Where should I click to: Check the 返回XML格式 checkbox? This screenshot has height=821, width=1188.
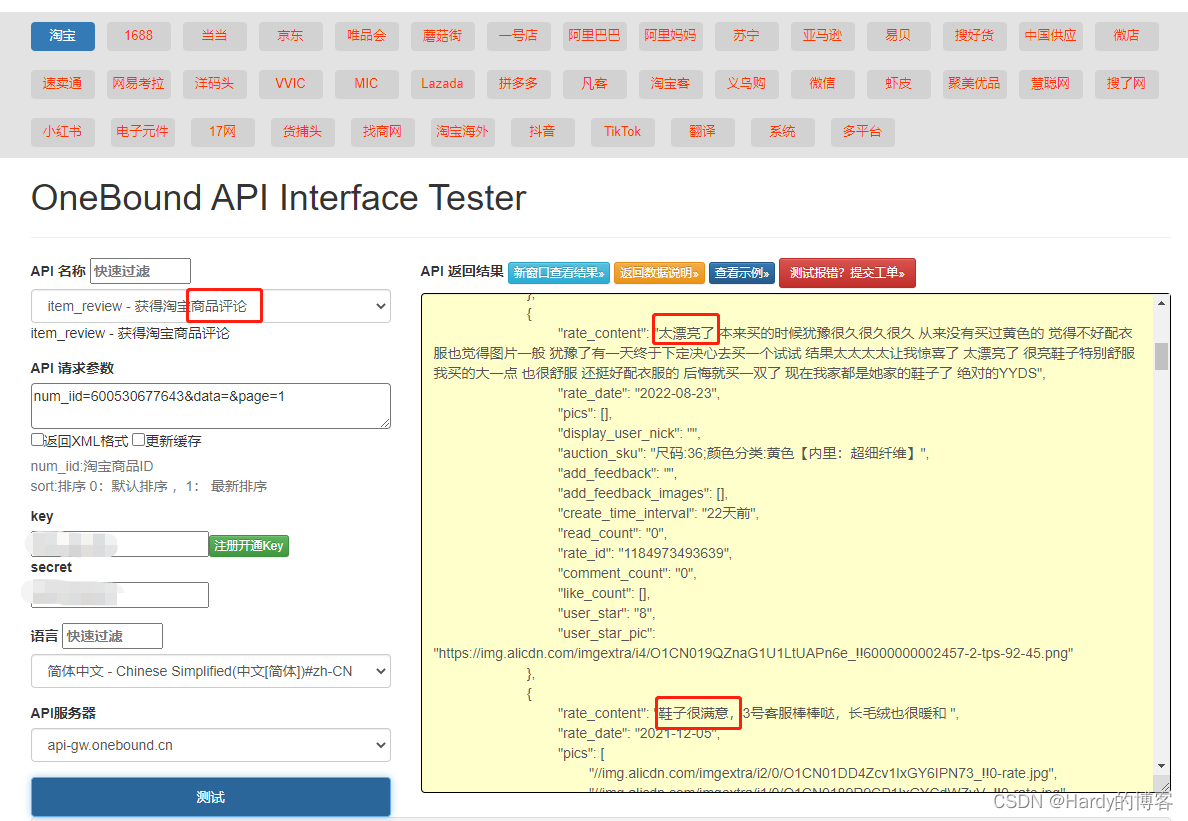point(37,439)
